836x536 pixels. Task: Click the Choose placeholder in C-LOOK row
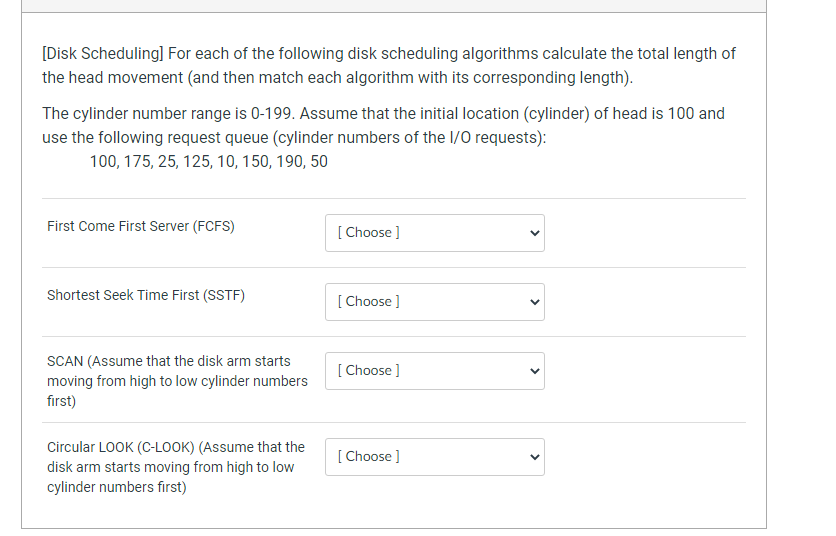(x=368, y=457)
